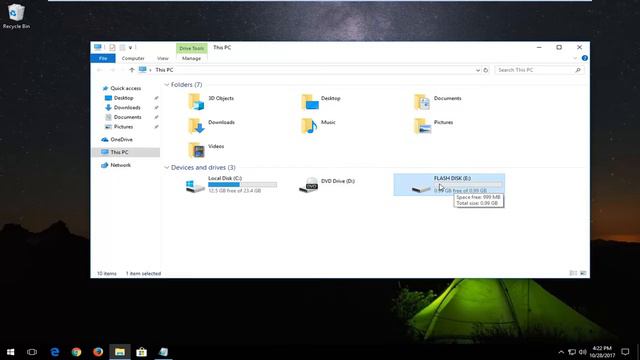
Task: Select the Videos folder
Action: click(x=206, y=149)
